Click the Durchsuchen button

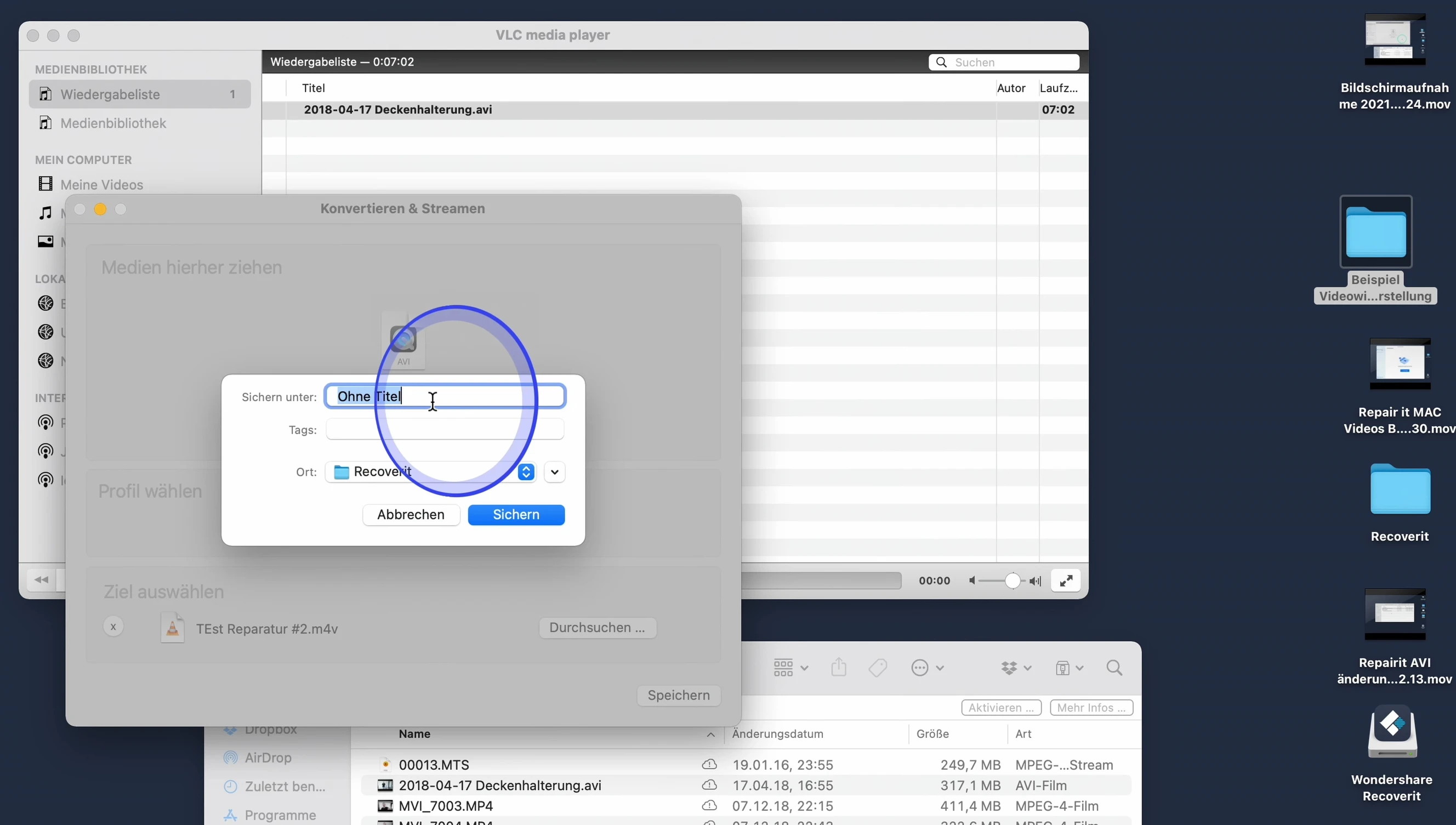coord(597,628)
